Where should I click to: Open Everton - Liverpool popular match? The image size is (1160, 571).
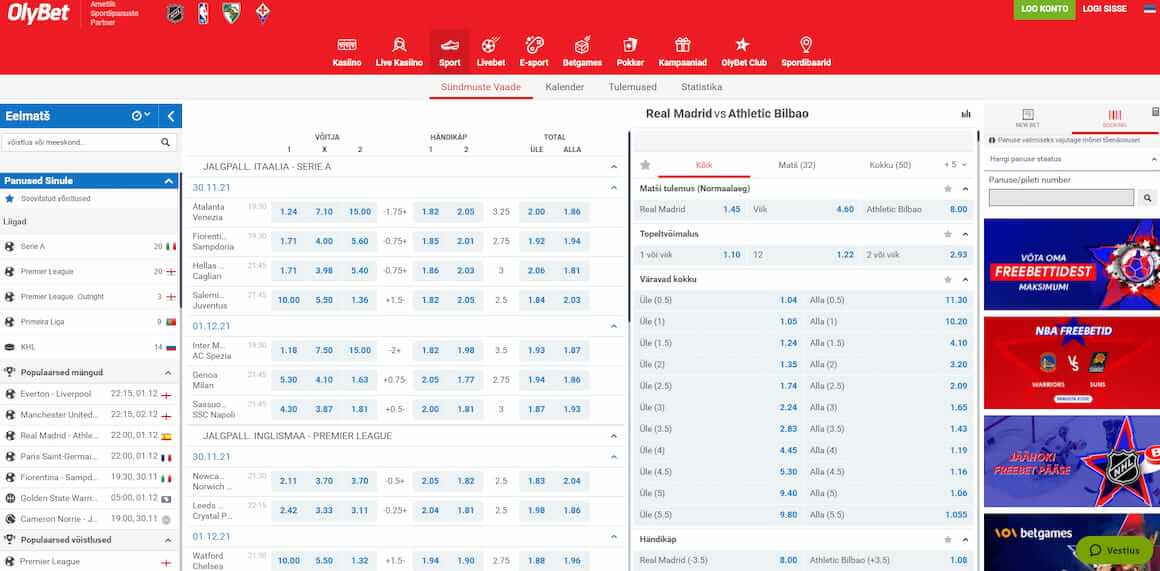coord(89,394)
